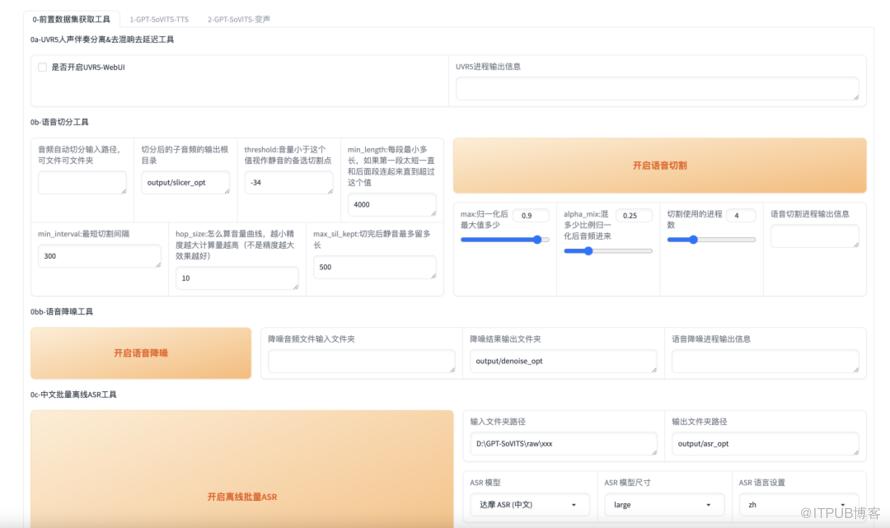The height and width of the screenshot is (528, 890).
Task: Click the ASR input path D:\GPT-SoVITS\raw\xxx field
Action: click(562, 444)
